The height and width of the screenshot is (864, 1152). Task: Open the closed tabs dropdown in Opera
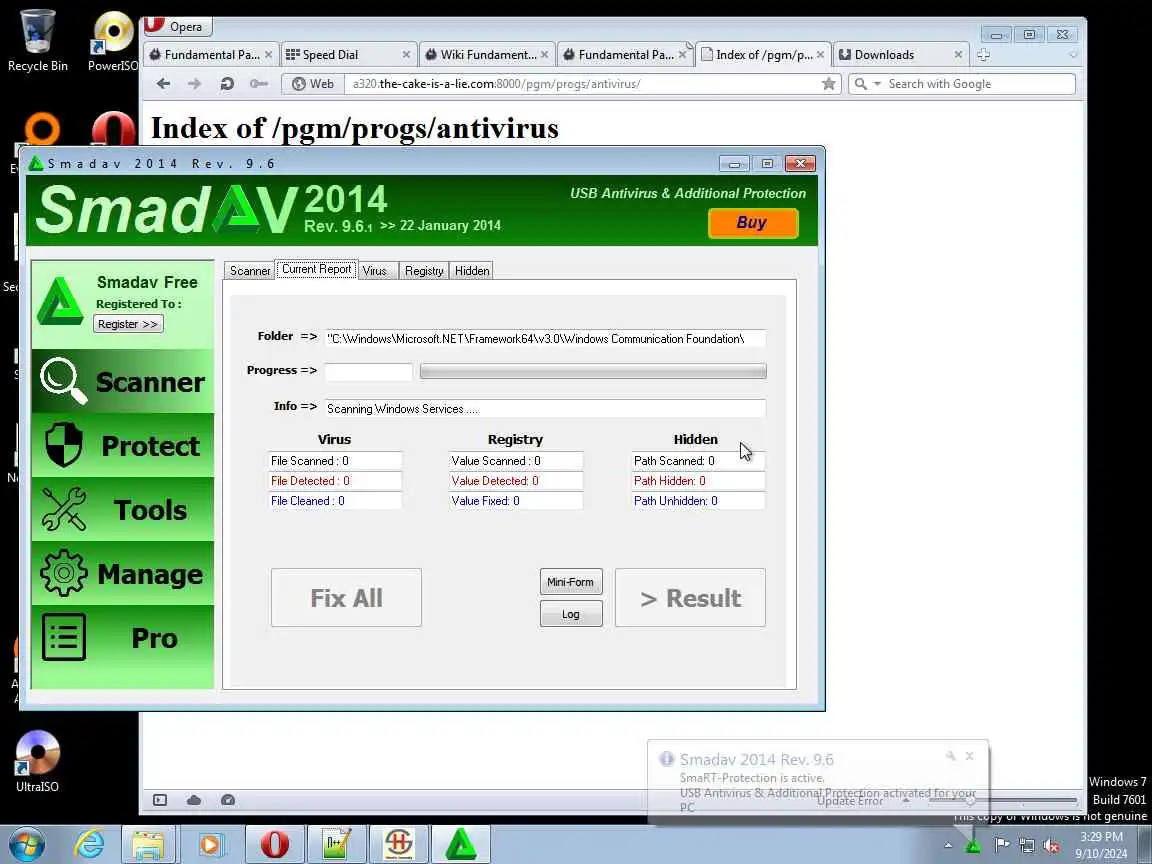1073,54
